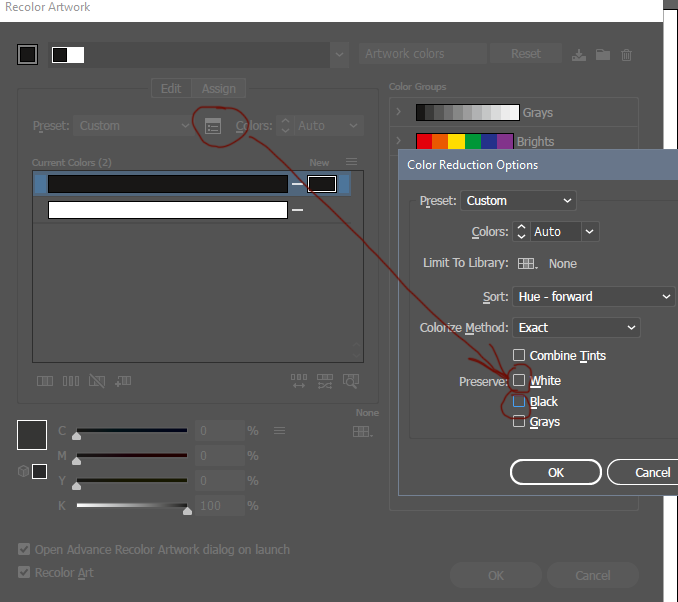The image size is (678, 602).
Task: Click the Color Reduction Options icon beside Preset
Action: [x=213, y=126]
